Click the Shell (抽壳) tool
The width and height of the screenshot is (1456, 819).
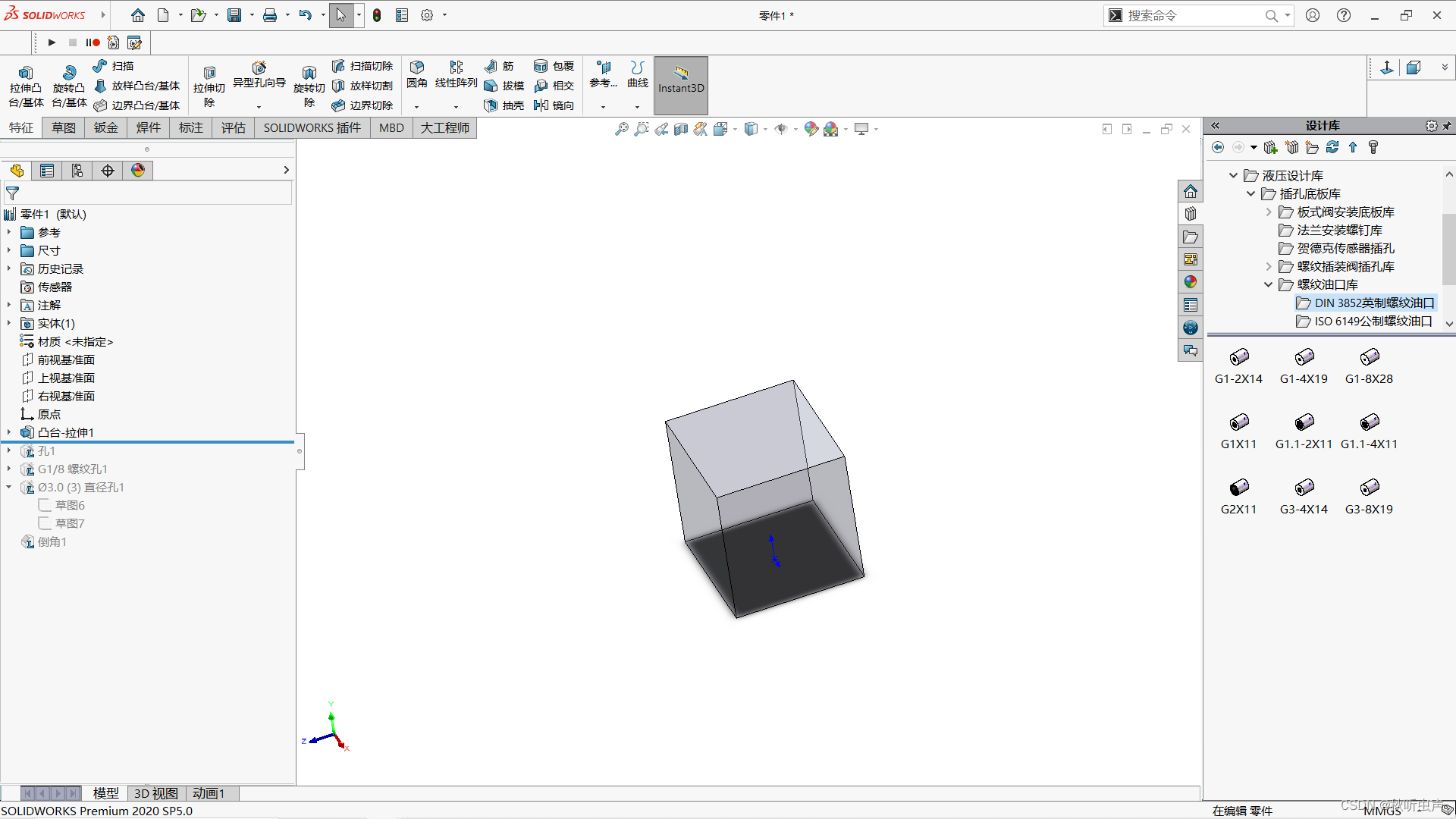(504, 105)
